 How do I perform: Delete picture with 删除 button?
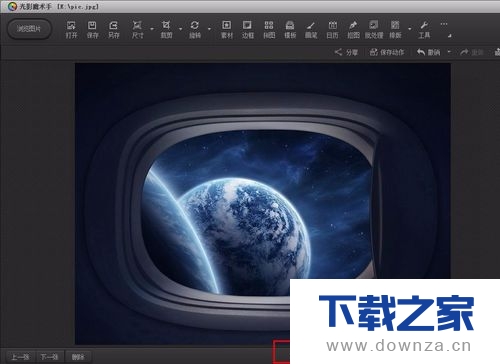click(x=78, y=357)
